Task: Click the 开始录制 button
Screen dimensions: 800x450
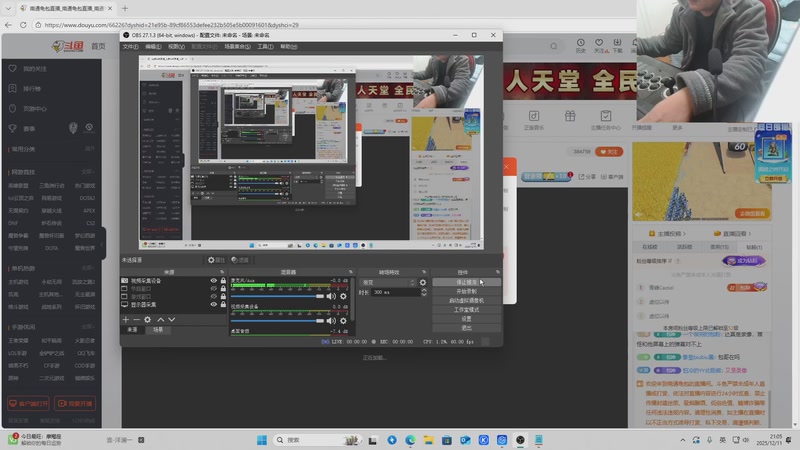Action: tap(466, 291)
